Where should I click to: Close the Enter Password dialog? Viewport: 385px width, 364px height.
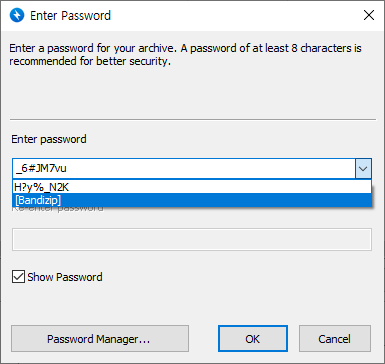(x=369, y=15)
